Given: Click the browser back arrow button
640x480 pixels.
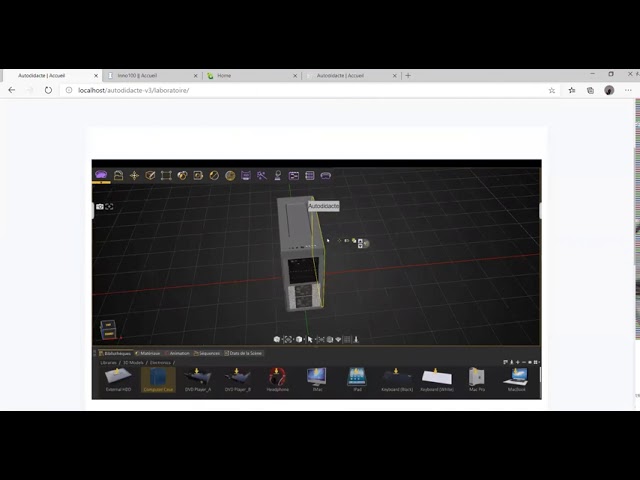Looking at the screenshot, I should (11, 90).
